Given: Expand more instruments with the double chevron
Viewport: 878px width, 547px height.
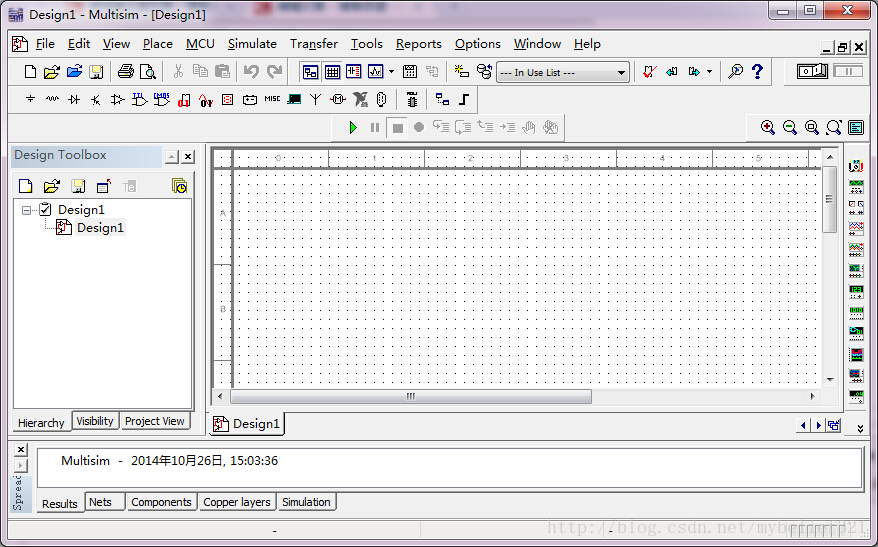Looking at the screenshot, I should (x=860, y=428).
